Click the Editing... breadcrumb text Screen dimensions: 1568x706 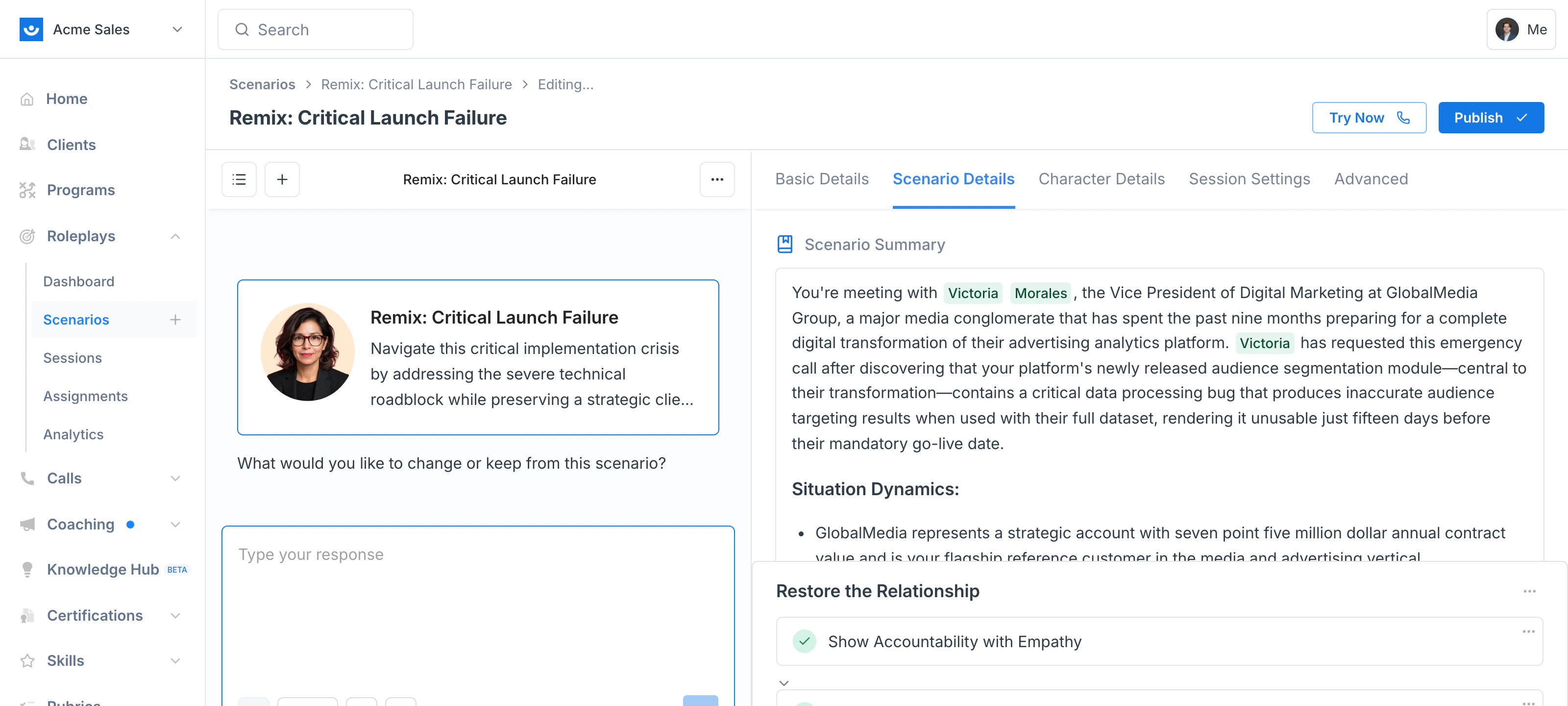click(565, 84)
